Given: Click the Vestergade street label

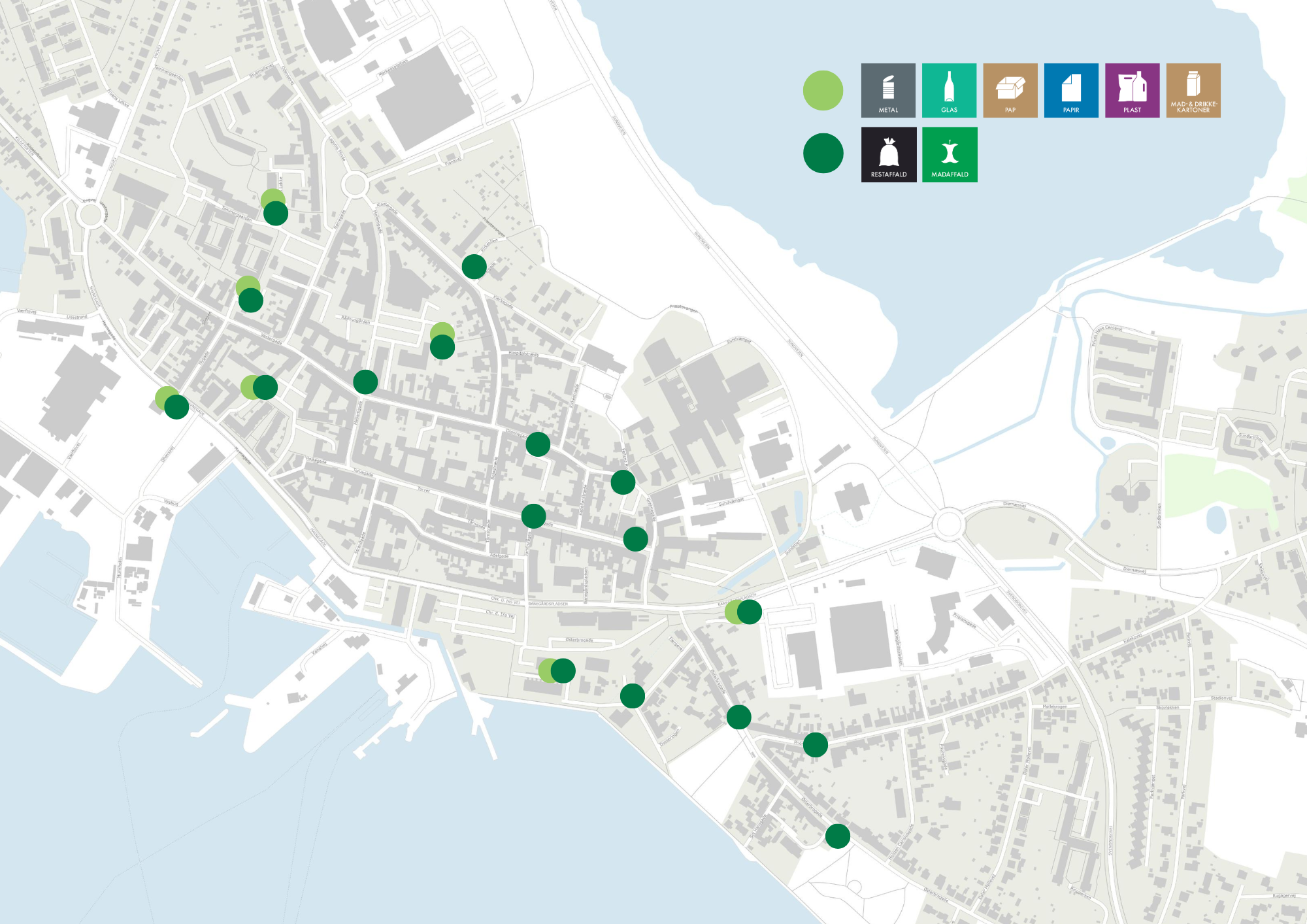Looking at the screenshot, I should point(271,338).
